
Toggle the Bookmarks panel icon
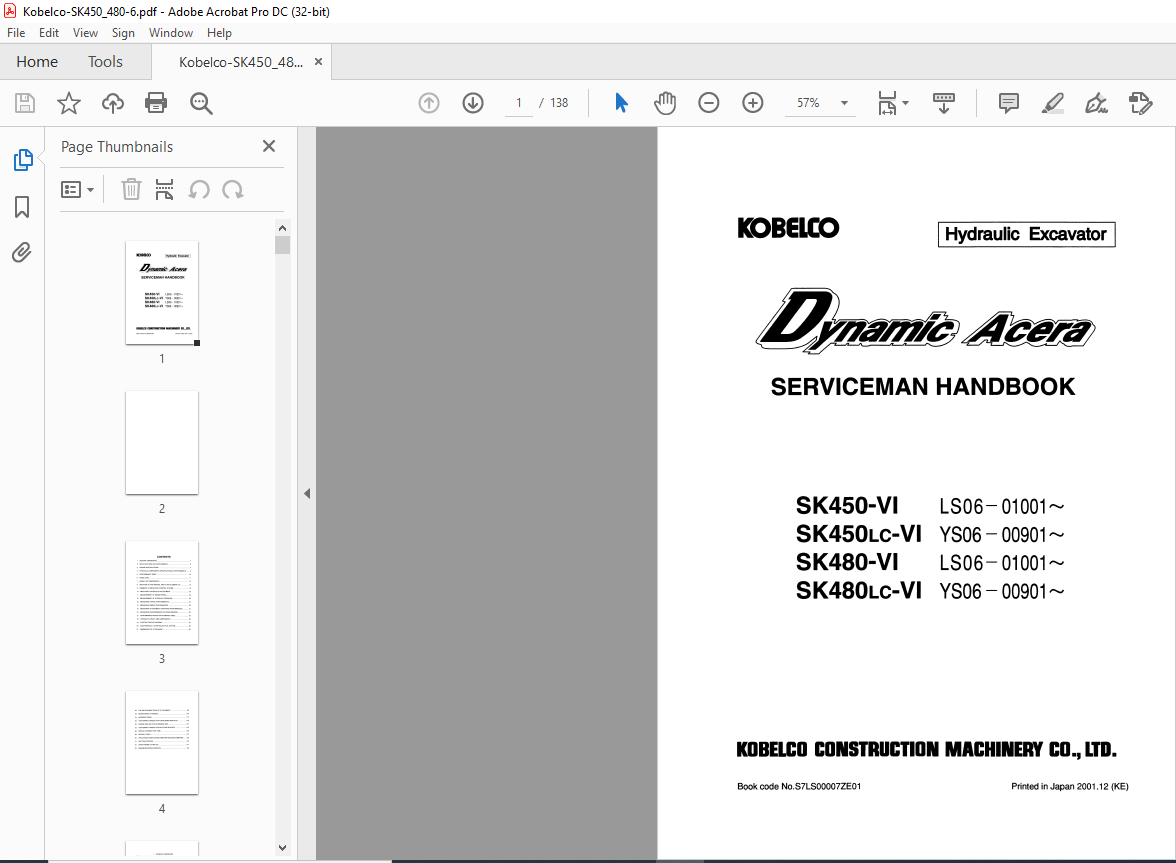click(22, 207)
